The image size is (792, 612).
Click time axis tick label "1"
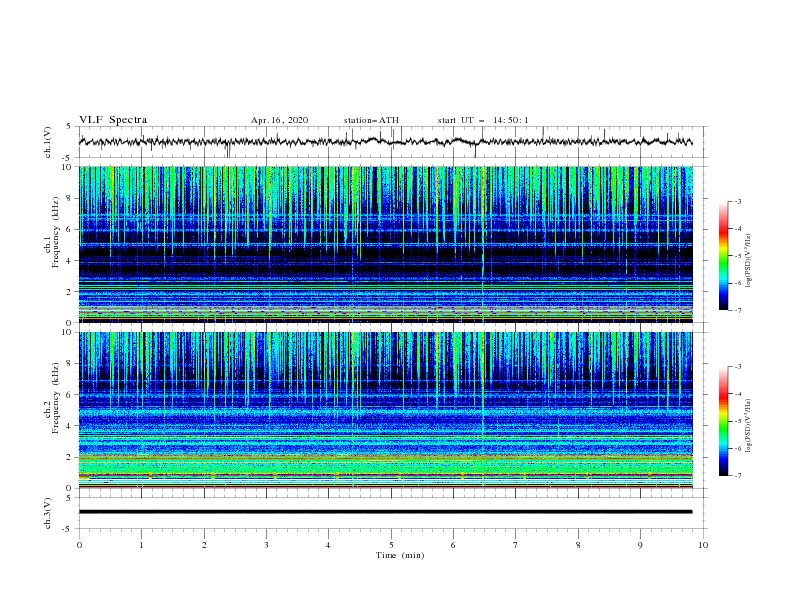coord(141,545)
